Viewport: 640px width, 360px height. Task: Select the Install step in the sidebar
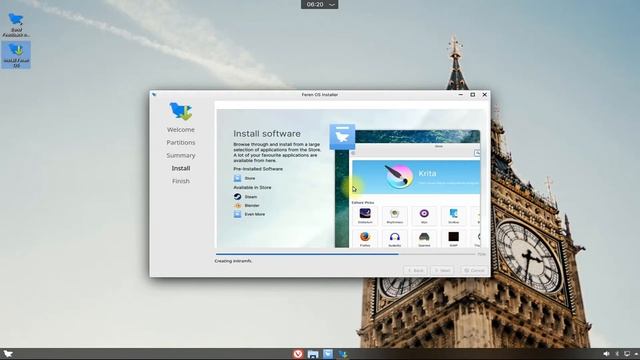tap(181, 168)
